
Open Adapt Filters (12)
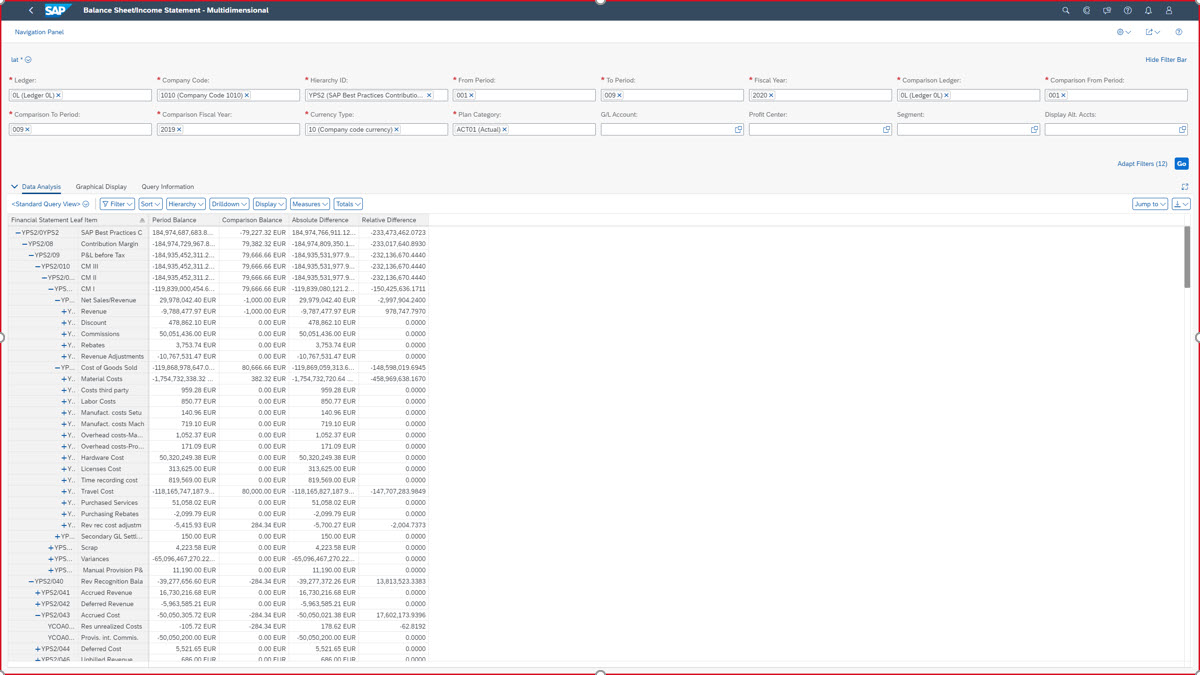(x=1142, y=163)
